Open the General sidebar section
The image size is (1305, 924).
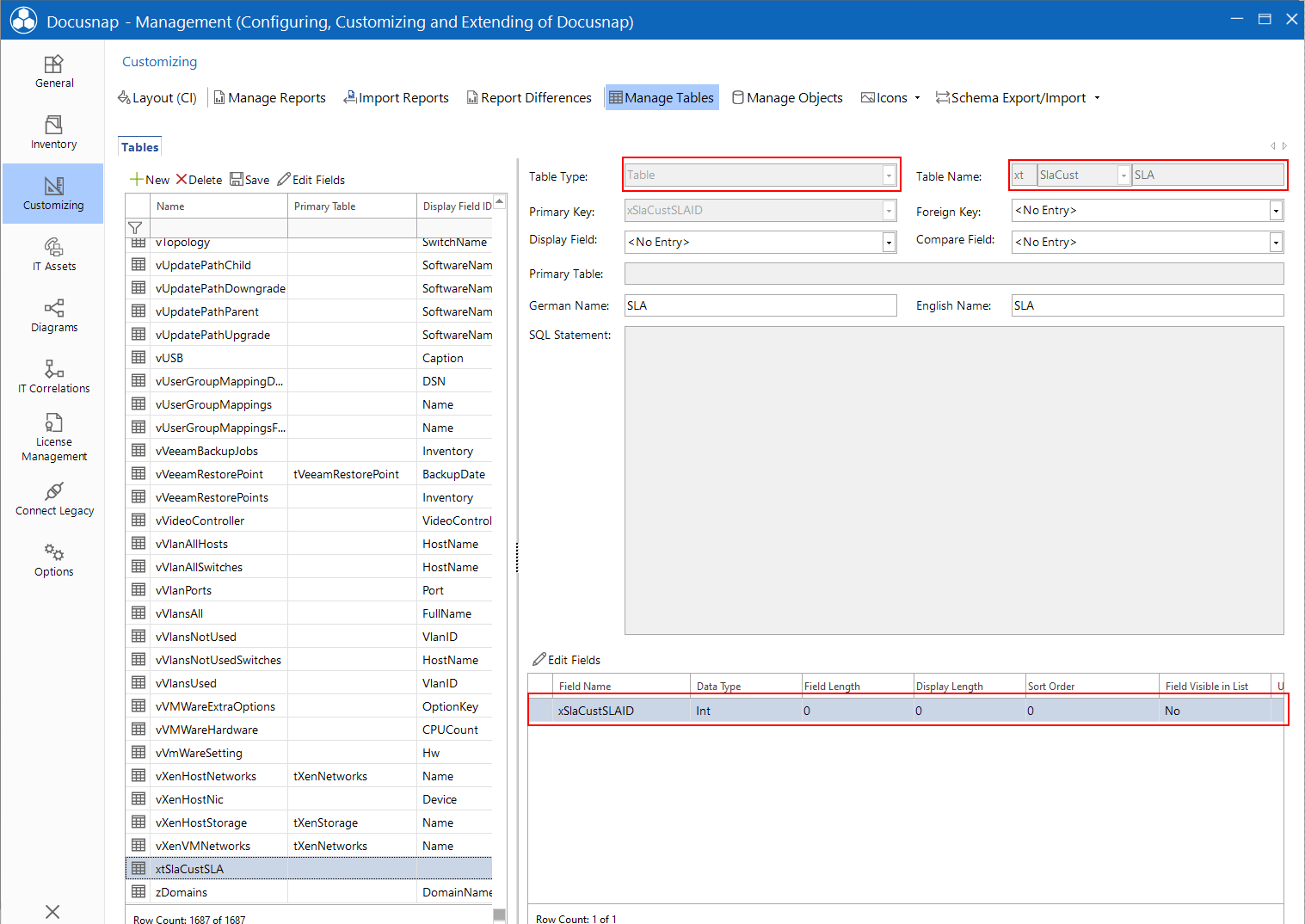[53, 71]
